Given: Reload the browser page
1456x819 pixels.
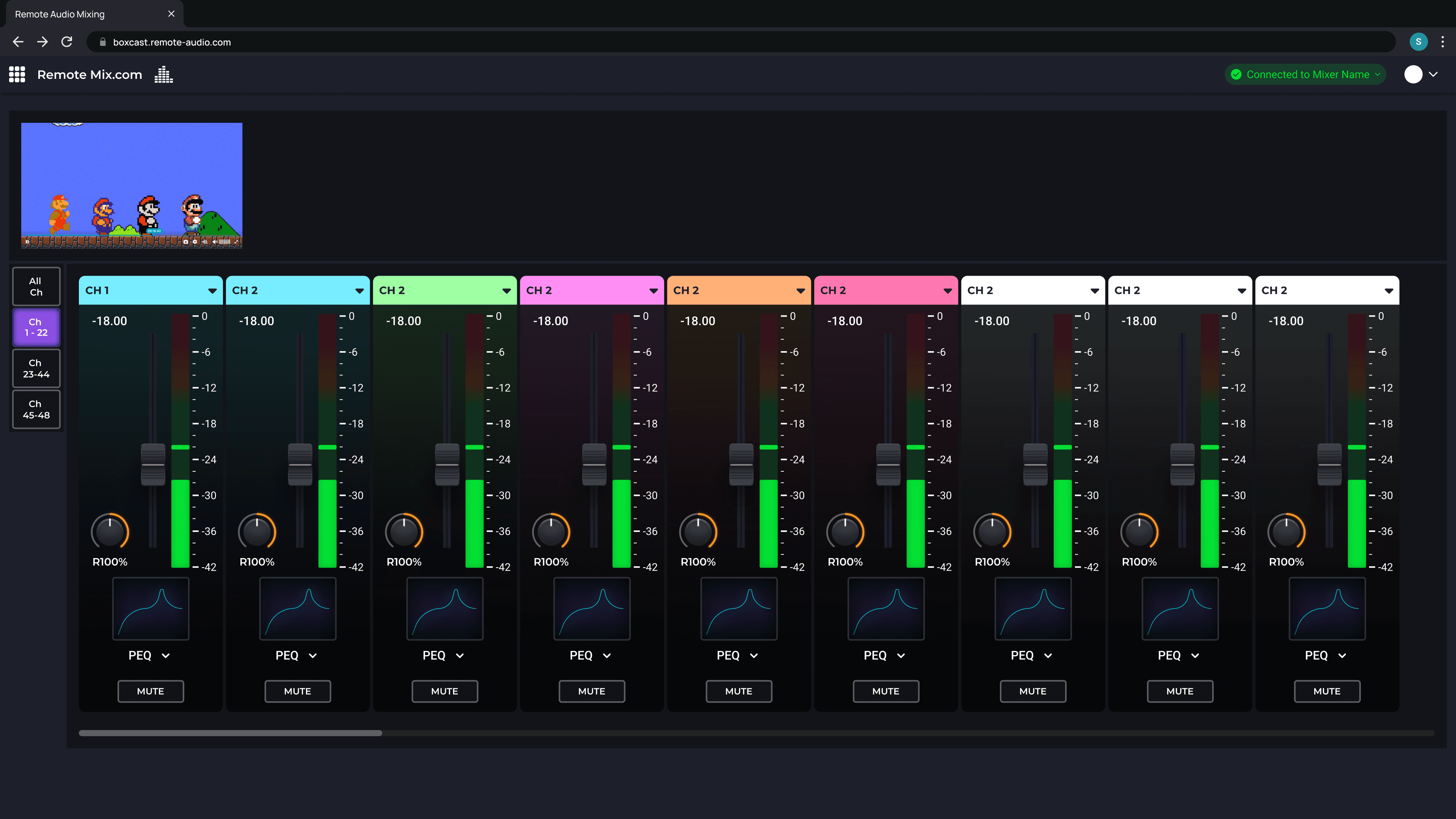Looking at the screenshot, I should point(67,42).
